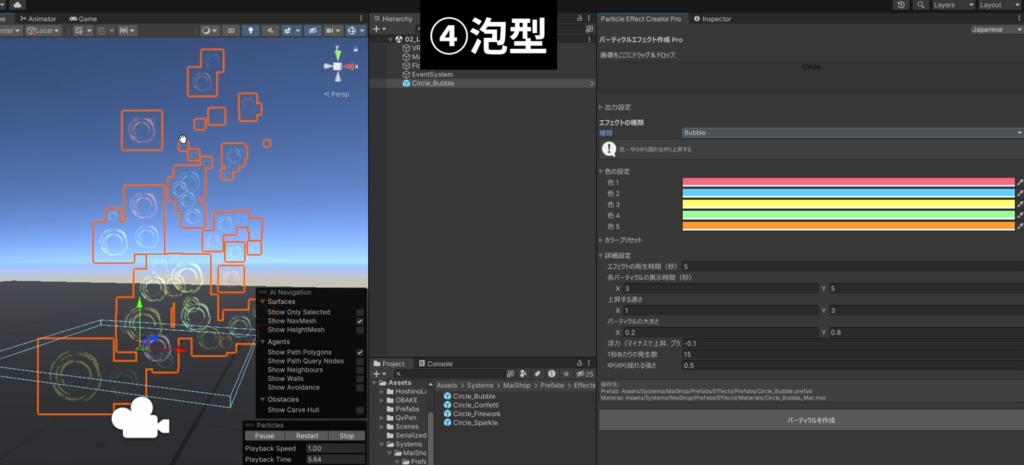Open the draw mode shading dropdown
The width and height of the screenshot is (1024, 465).
(209, 31)
